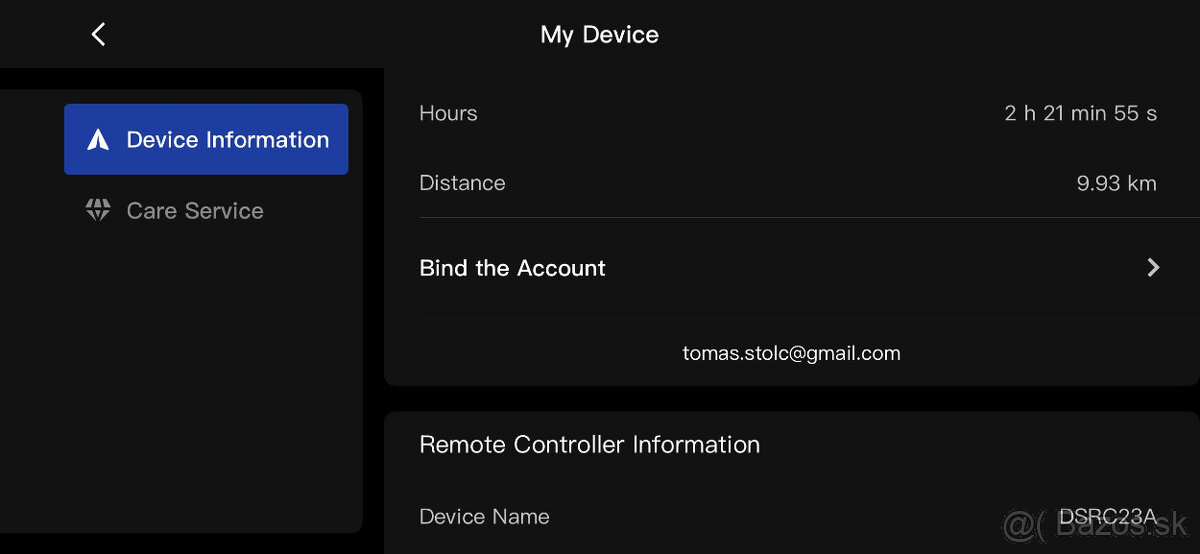Click the Remote Controller Information heading

coord(589,444)
